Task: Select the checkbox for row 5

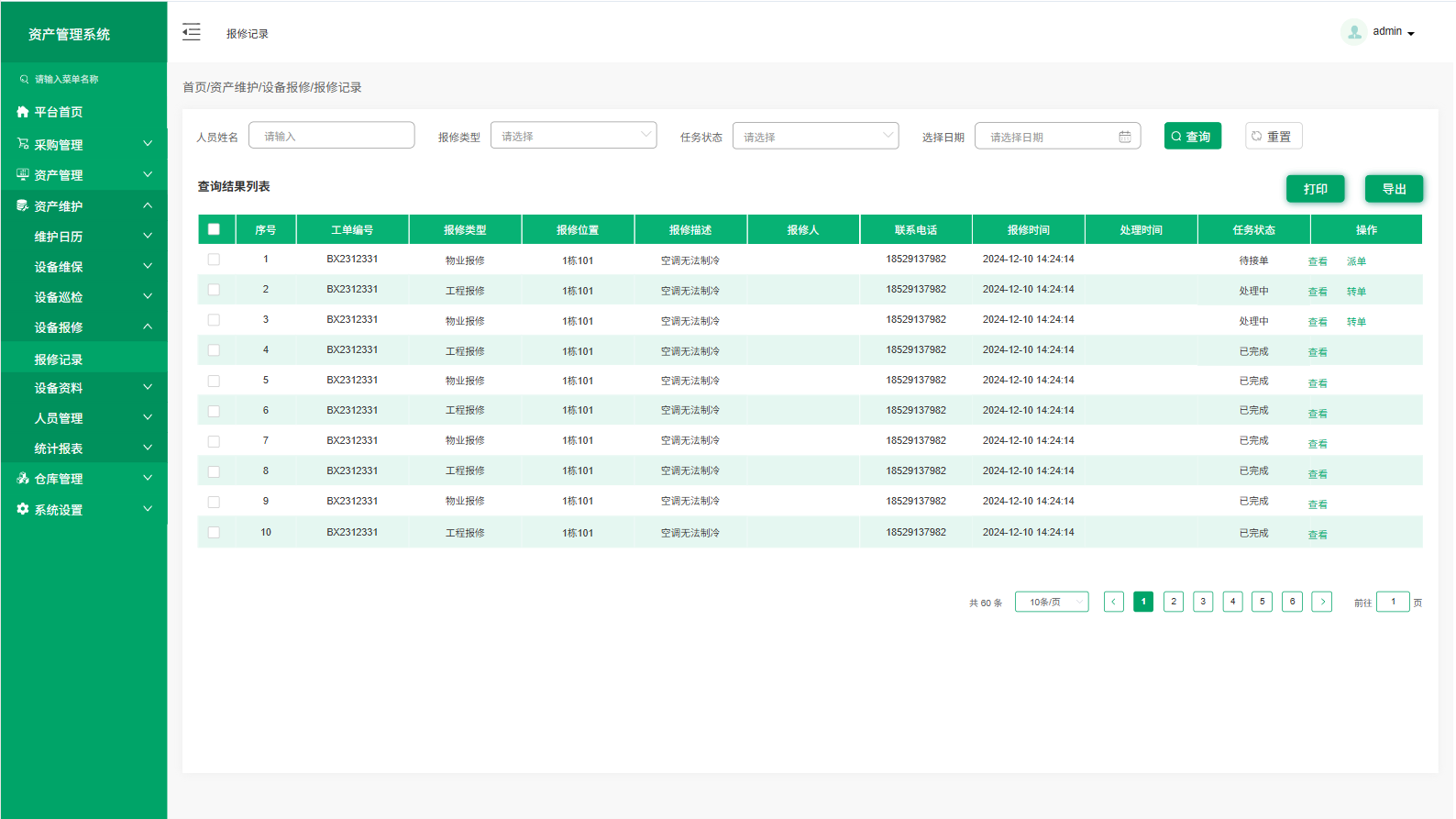Action: point(214,381)
